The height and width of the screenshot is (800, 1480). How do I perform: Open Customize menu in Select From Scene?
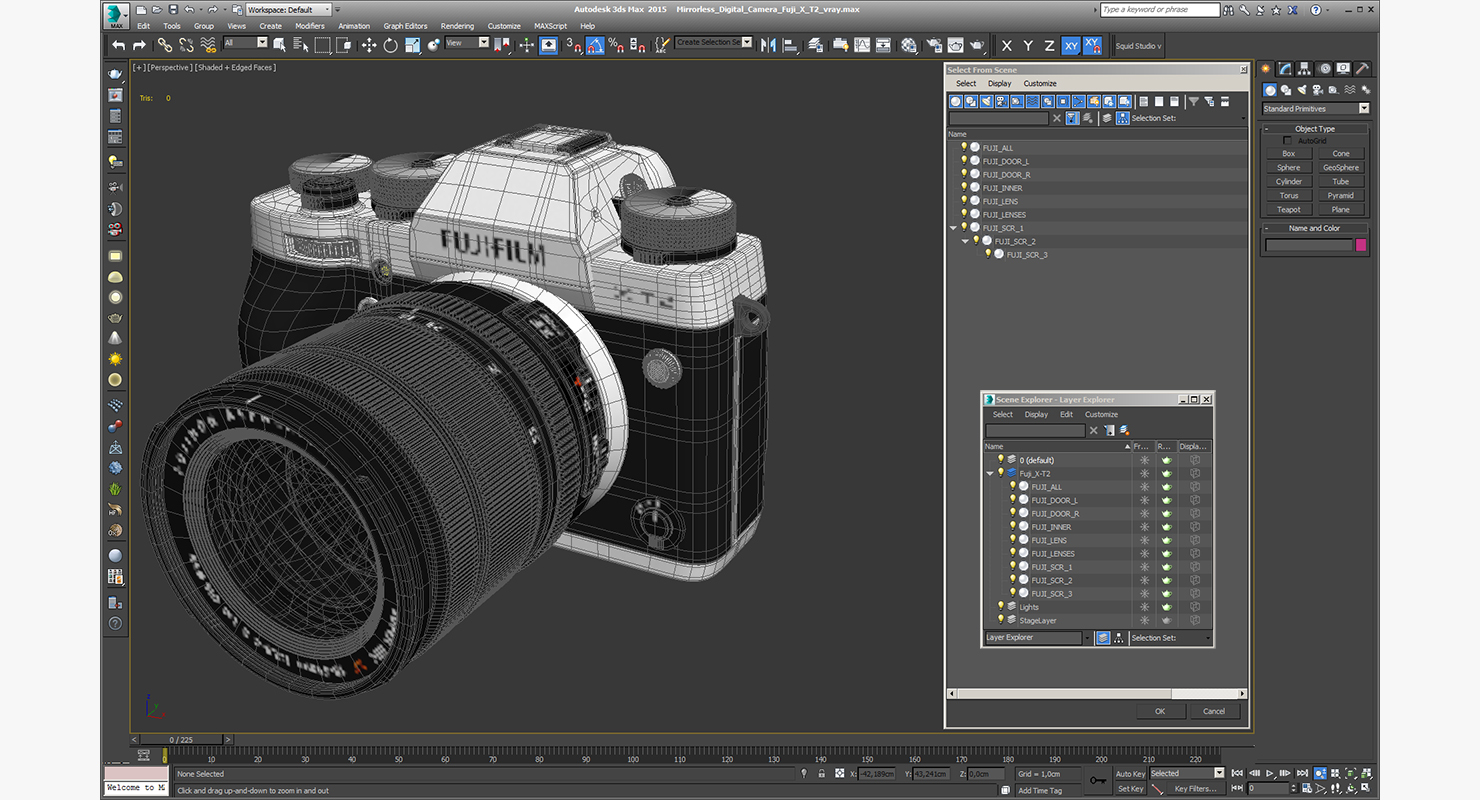click(x=1040, y=84)
